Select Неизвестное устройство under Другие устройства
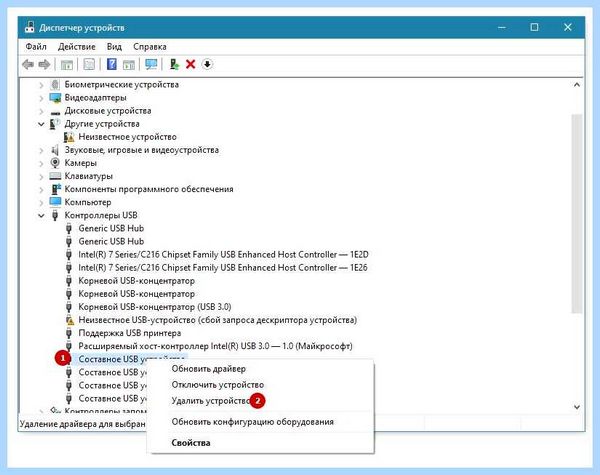The height and width of the screenshot is (475, 600). click(127, 137)
